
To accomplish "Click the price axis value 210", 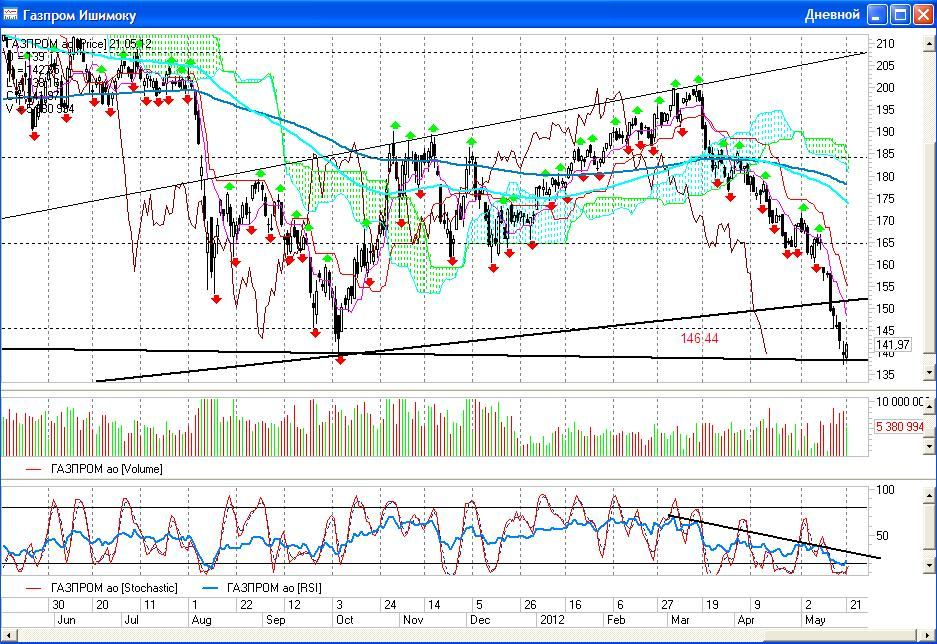I will [885, 44].
